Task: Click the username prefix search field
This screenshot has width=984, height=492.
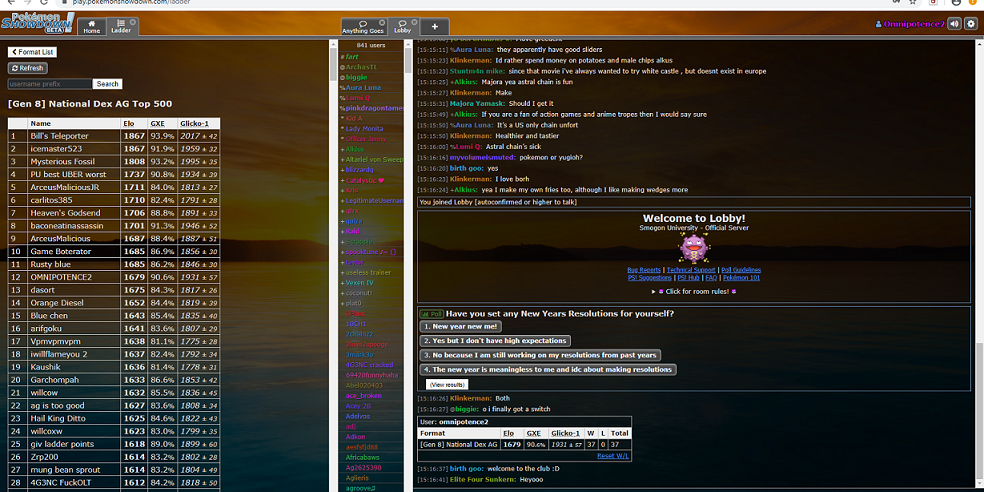Action: point(50,83)
